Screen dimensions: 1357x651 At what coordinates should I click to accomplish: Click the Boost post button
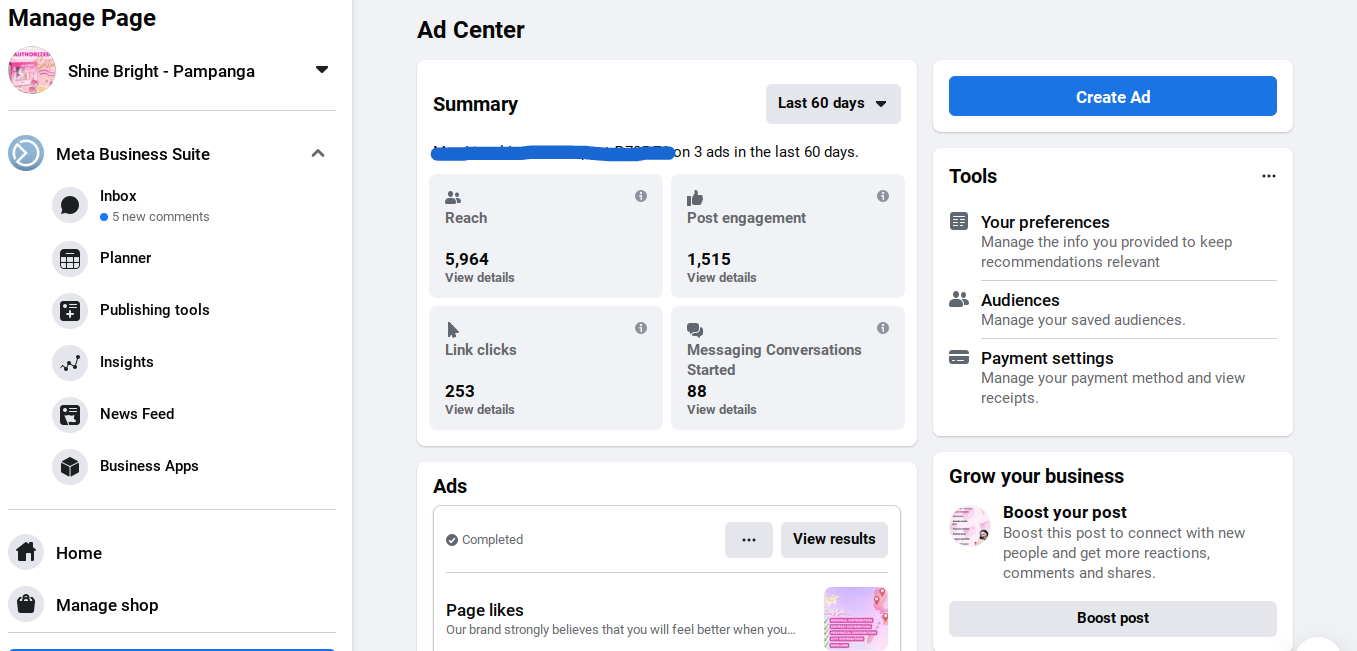click(x=1113, y=619)
